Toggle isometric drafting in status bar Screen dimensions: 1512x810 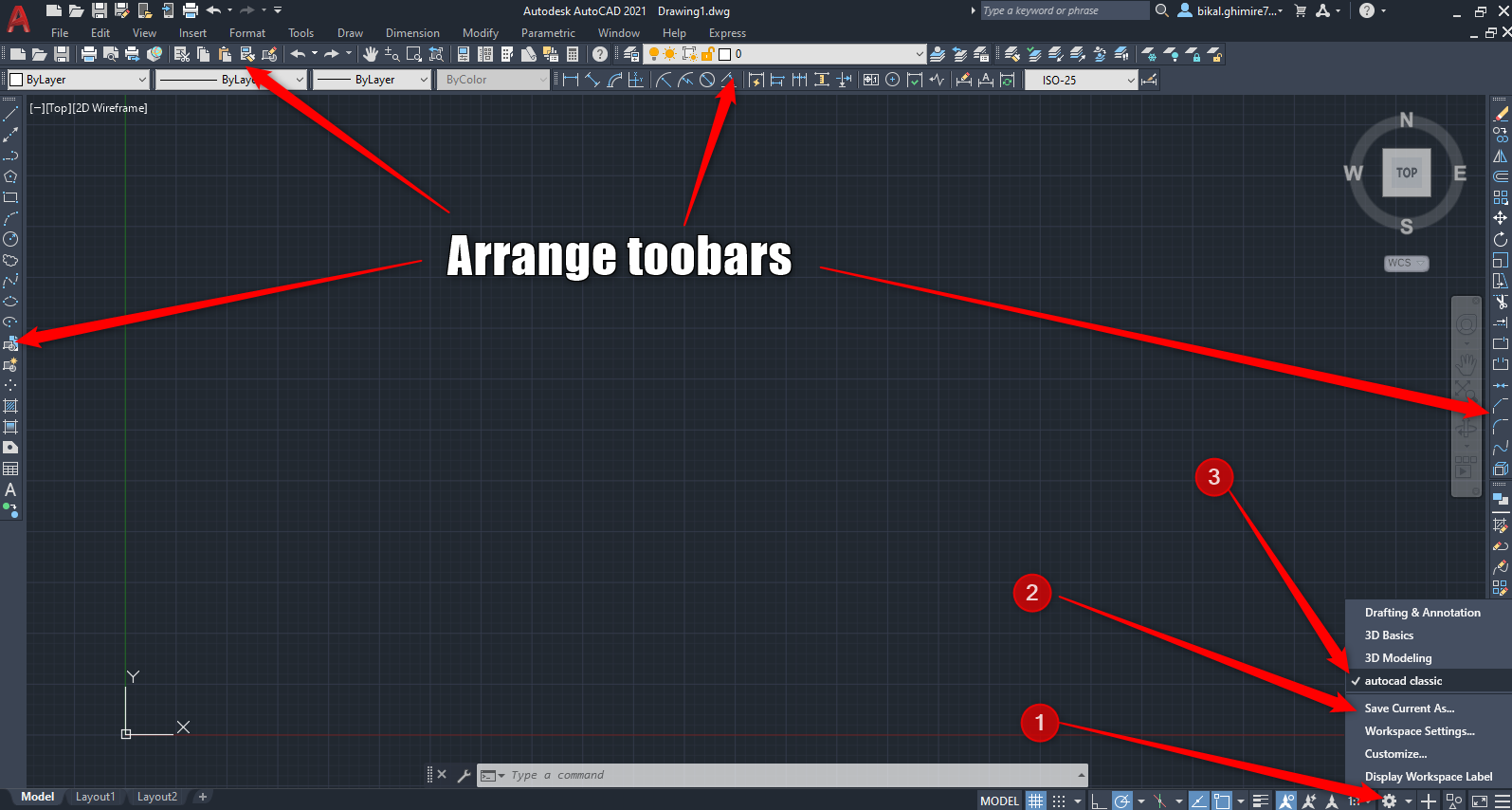[x=1159, y=801]
